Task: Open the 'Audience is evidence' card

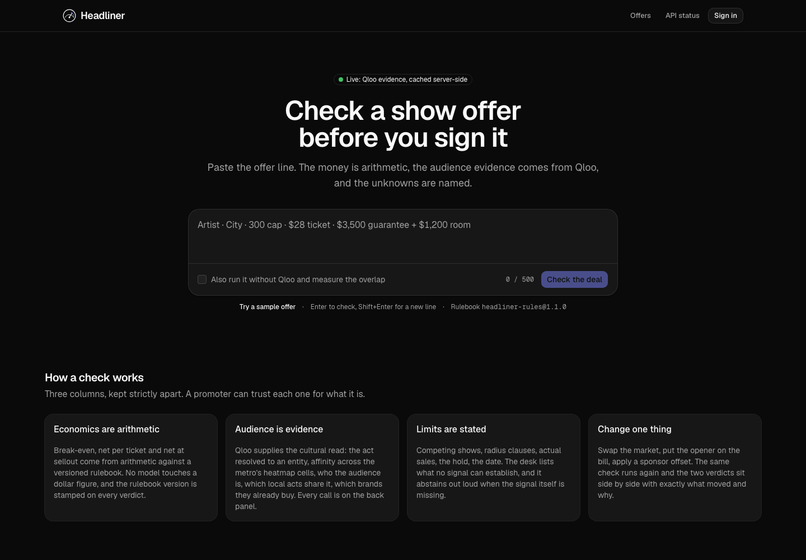Action: tap(312, 467)
